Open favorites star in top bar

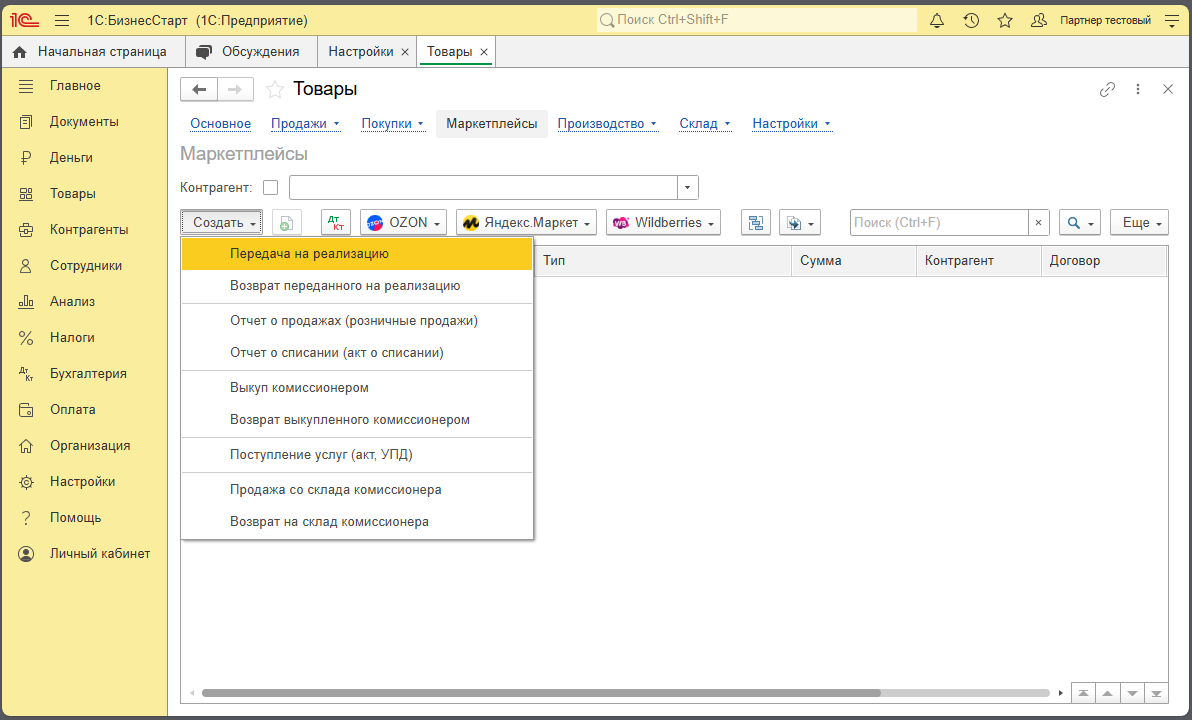tap(1005, 21)
